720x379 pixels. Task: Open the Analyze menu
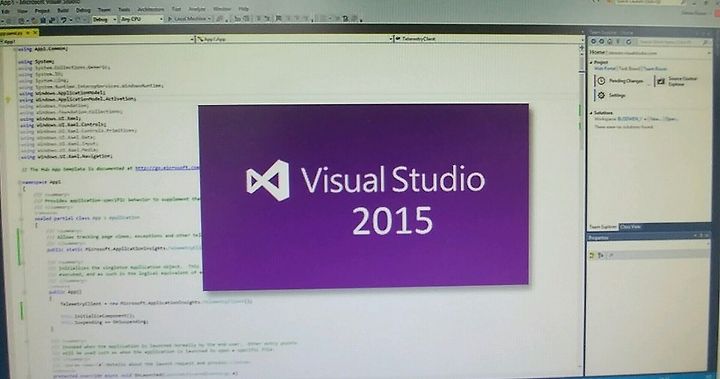click(197, 9)
